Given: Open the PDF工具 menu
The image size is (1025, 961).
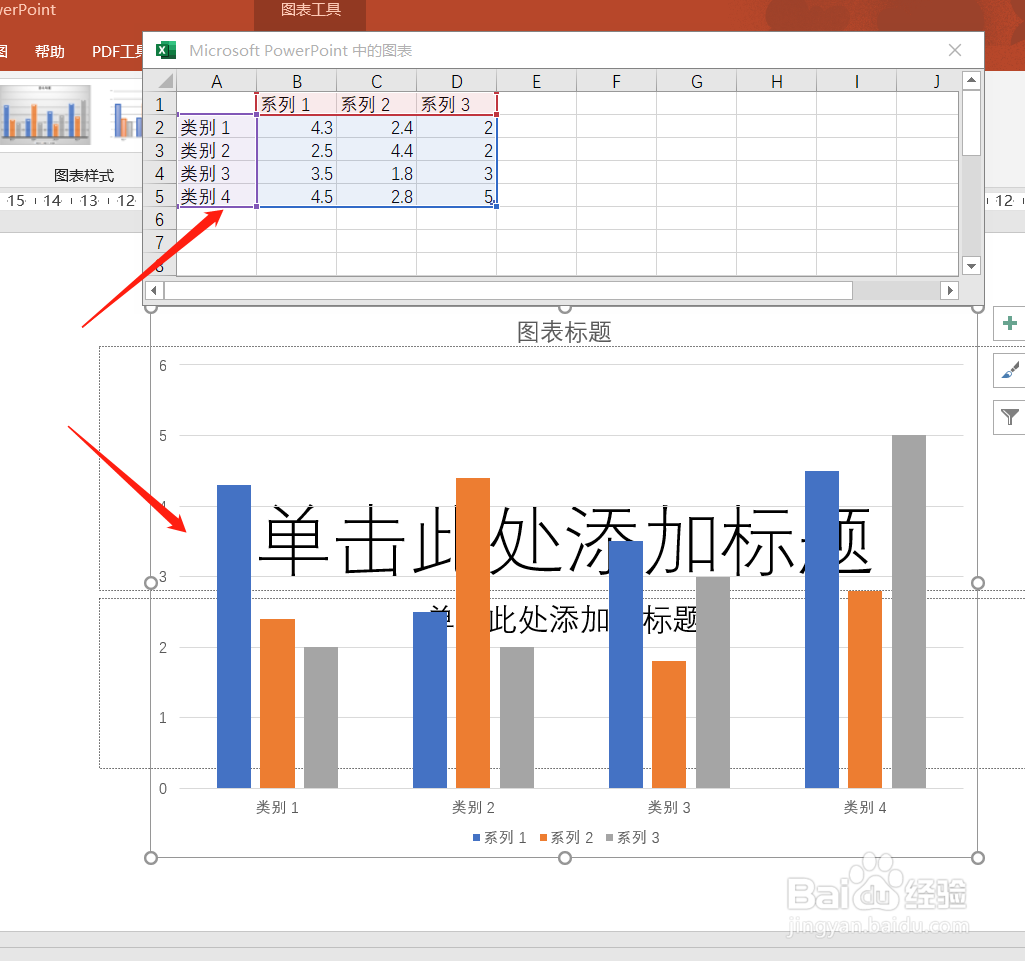Looking at the screenshot, I should pos(117,51).
